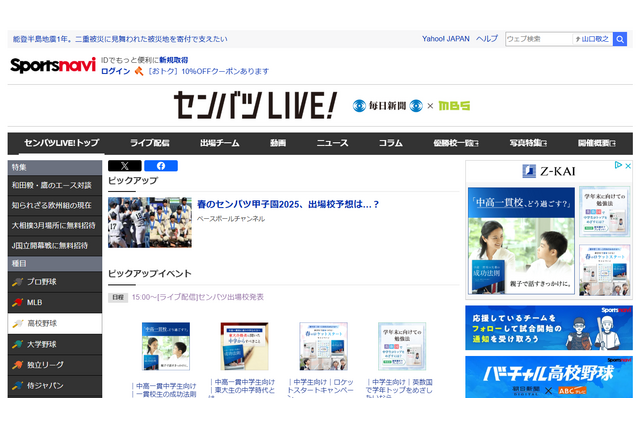Viewport: 640px width, 426px height.
Task: Open the 能登半島地震 donation headline link
Action: [x=120, y=39]
